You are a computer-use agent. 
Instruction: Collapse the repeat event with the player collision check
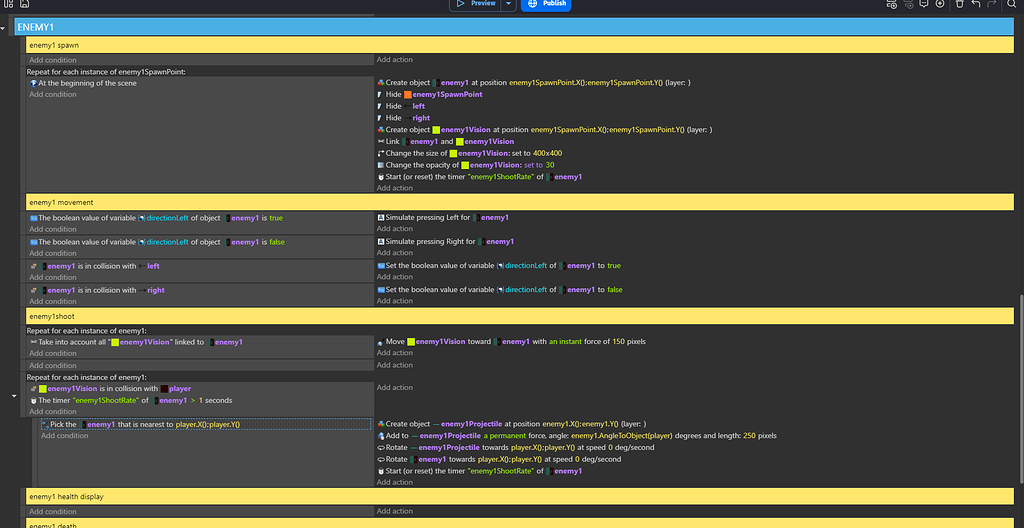click(x=14, y=396)
